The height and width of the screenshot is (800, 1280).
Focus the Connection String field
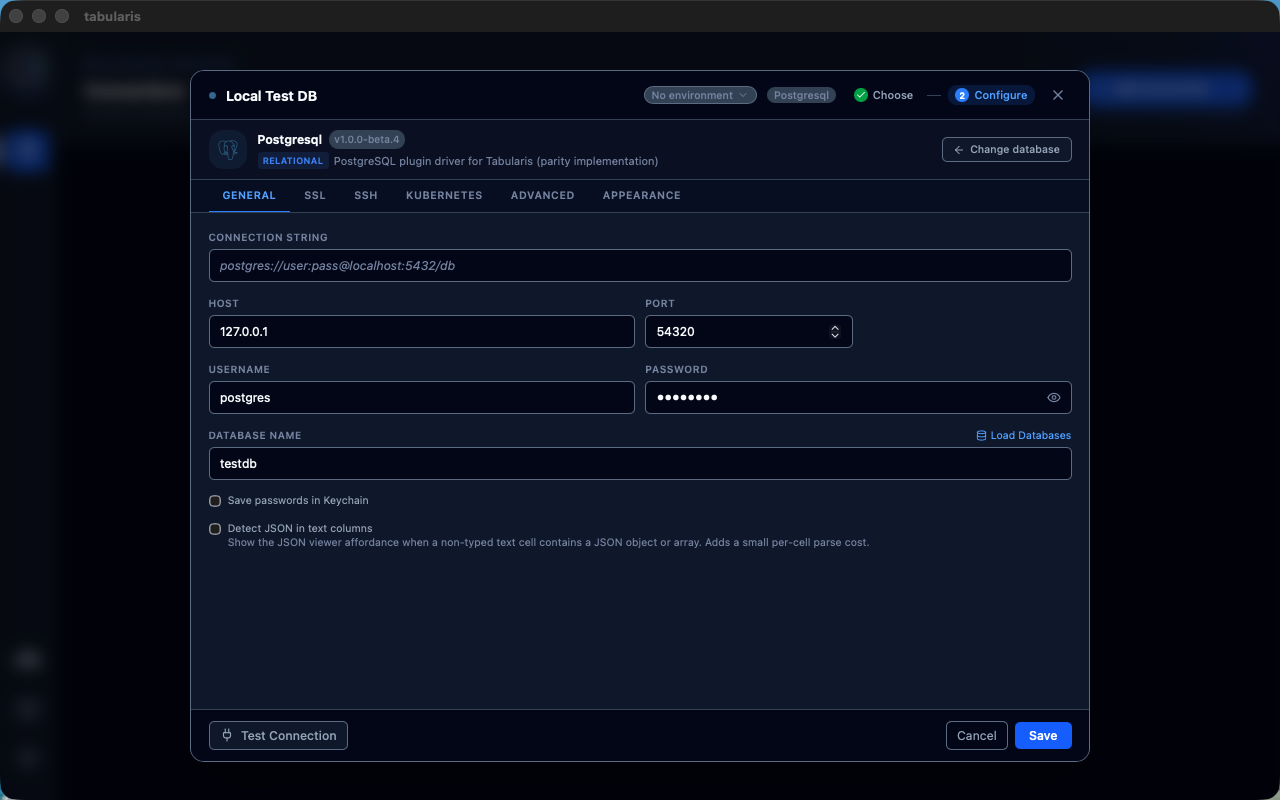pyautogui.click(x=640, y=266)
